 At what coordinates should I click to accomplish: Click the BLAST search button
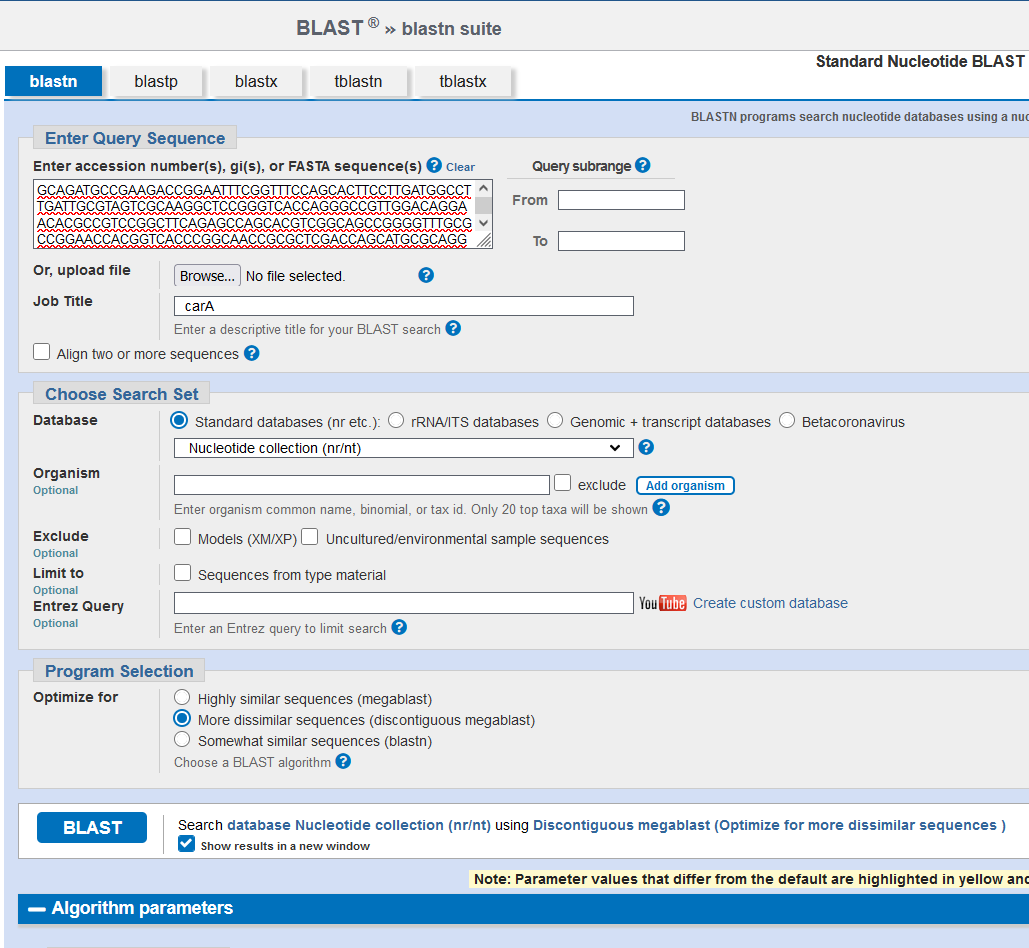coord(92,828)
